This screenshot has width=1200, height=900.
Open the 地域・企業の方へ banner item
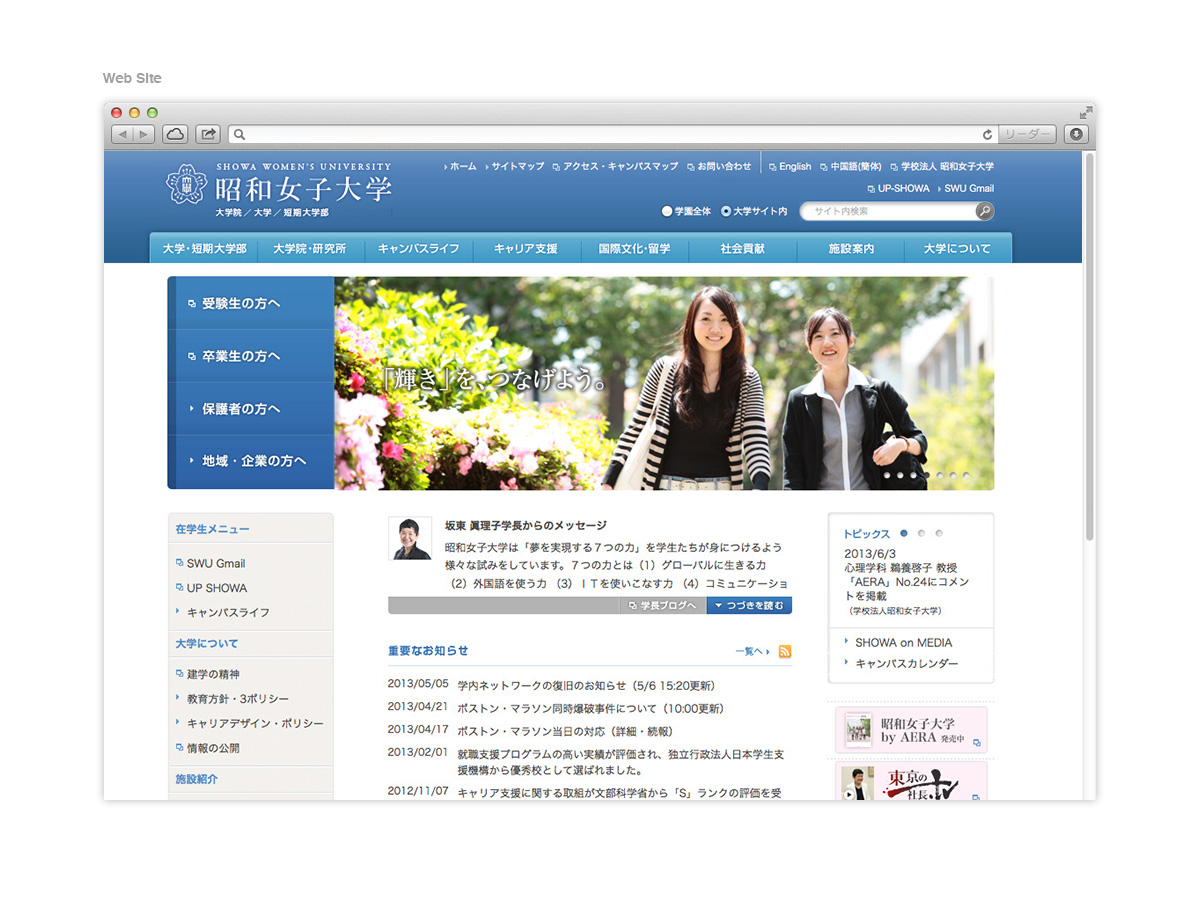coord(251,461)
